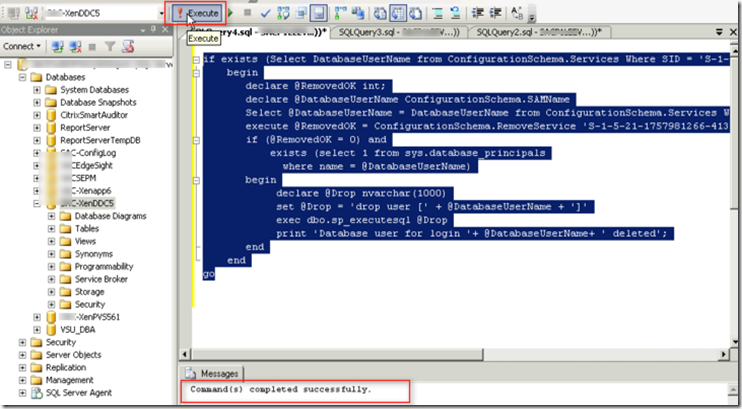Viewport: 742px width, 409px height.
Task: Decrease indent of selected code
Action: click(478, 13)
